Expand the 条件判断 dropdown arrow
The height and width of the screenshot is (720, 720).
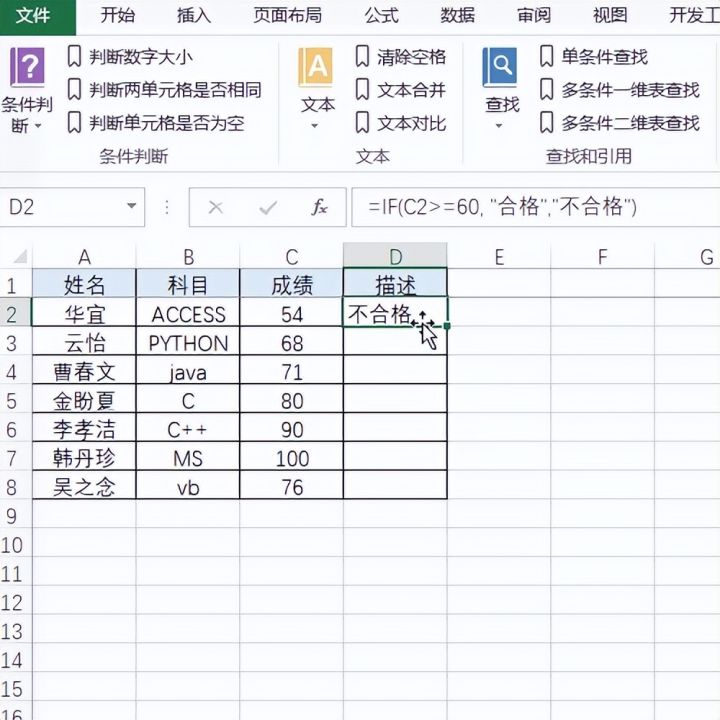[x=38, y=125]
